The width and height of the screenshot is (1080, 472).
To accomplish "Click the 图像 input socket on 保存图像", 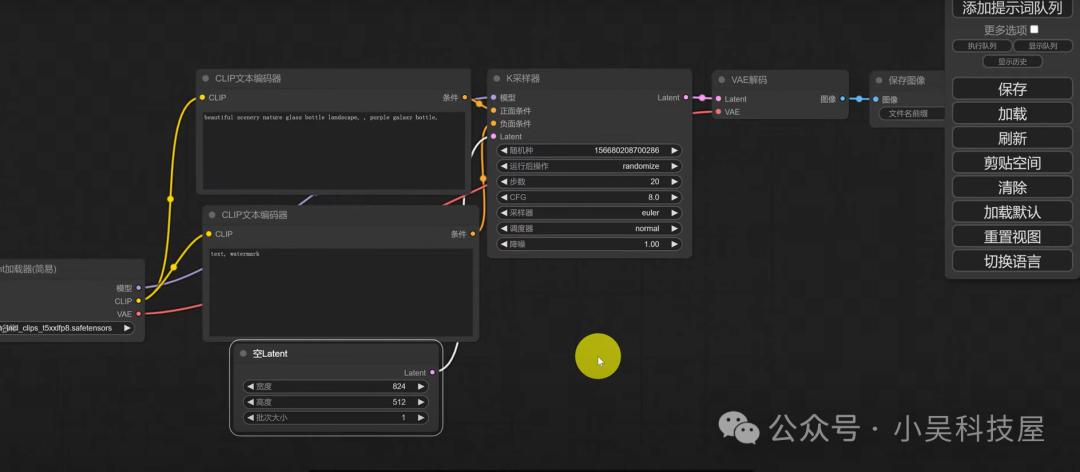I will pyautogui.click(x=875, y=99).
